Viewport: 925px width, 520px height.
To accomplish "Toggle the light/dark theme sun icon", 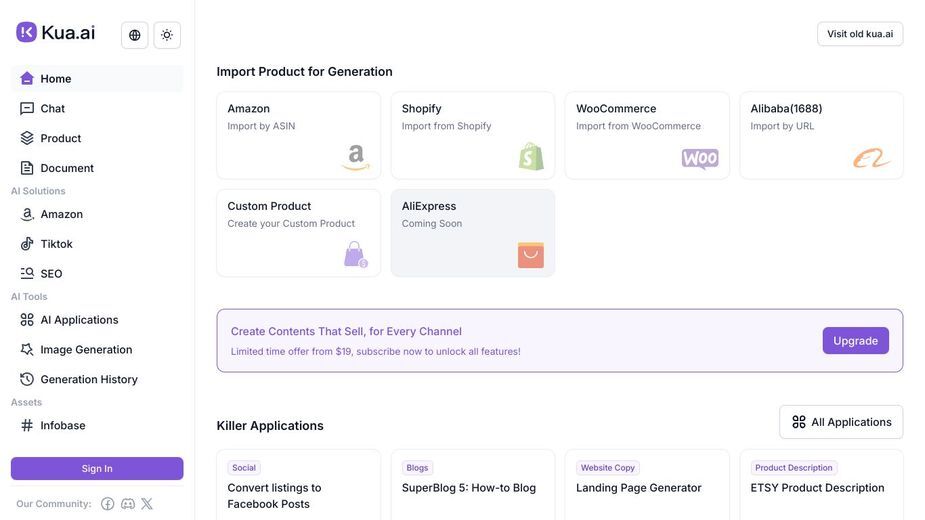I will [167, 35].
